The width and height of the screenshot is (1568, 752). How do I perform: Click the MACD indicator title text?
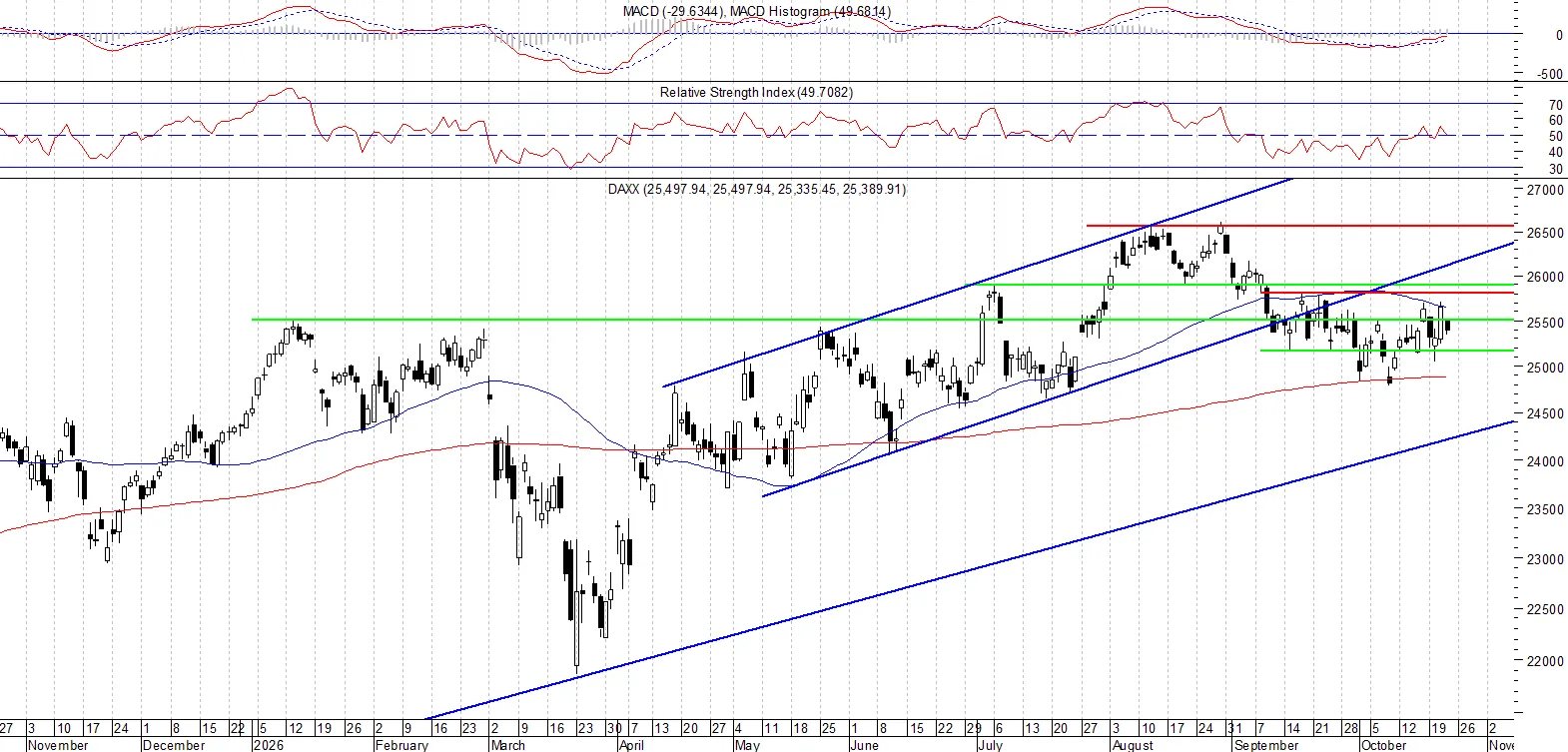757,11
